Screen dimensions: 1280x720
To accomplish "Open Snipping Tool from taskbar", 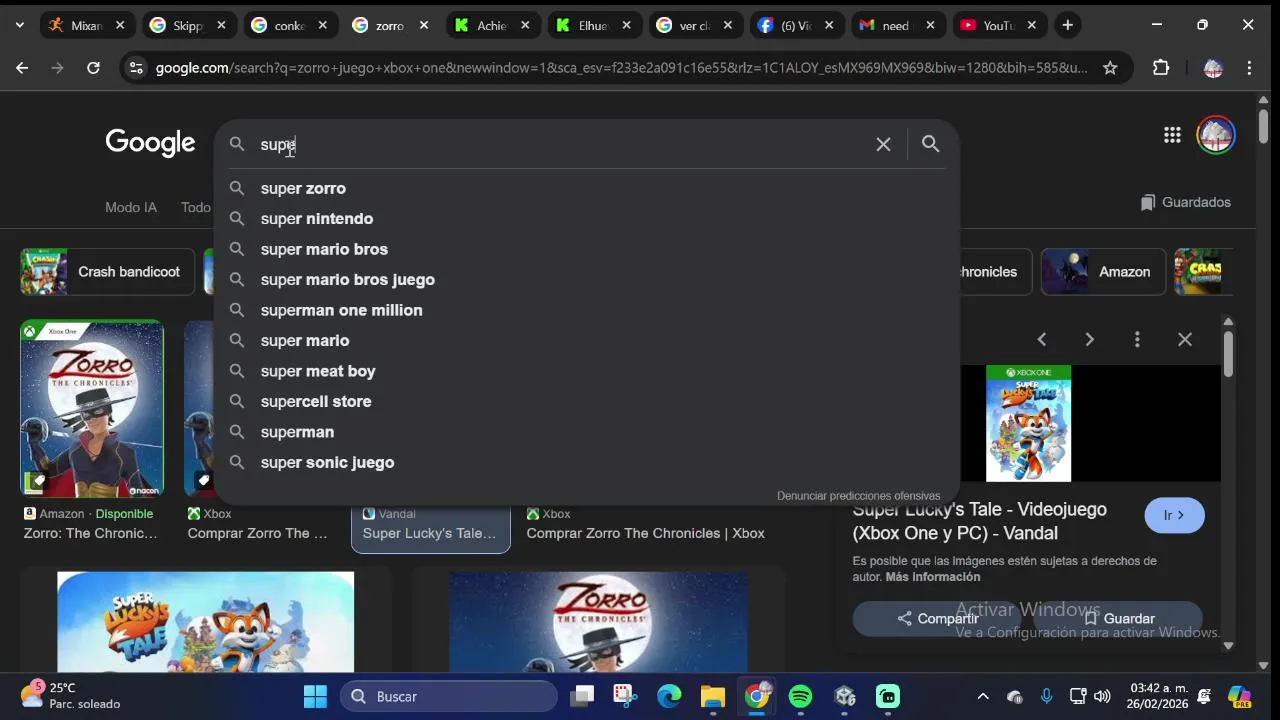I will (x=625, y=696).
